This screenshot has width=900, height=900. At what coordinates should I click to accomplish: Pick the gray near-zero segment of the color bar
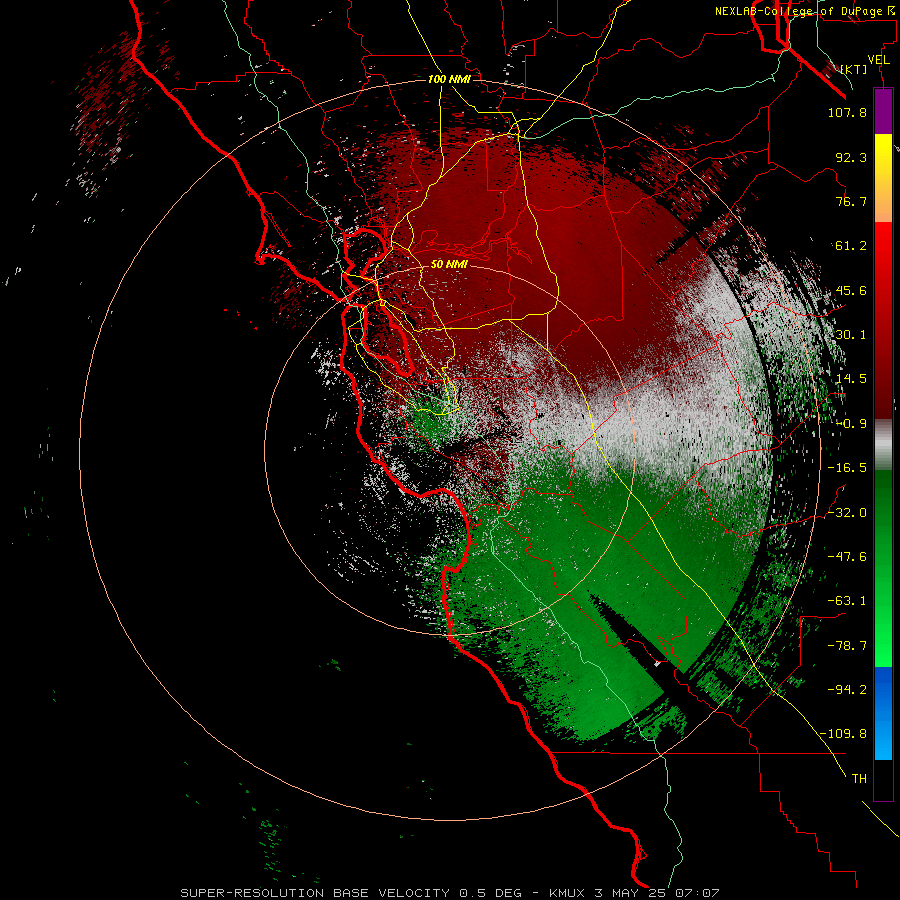[x=883, y=445]
